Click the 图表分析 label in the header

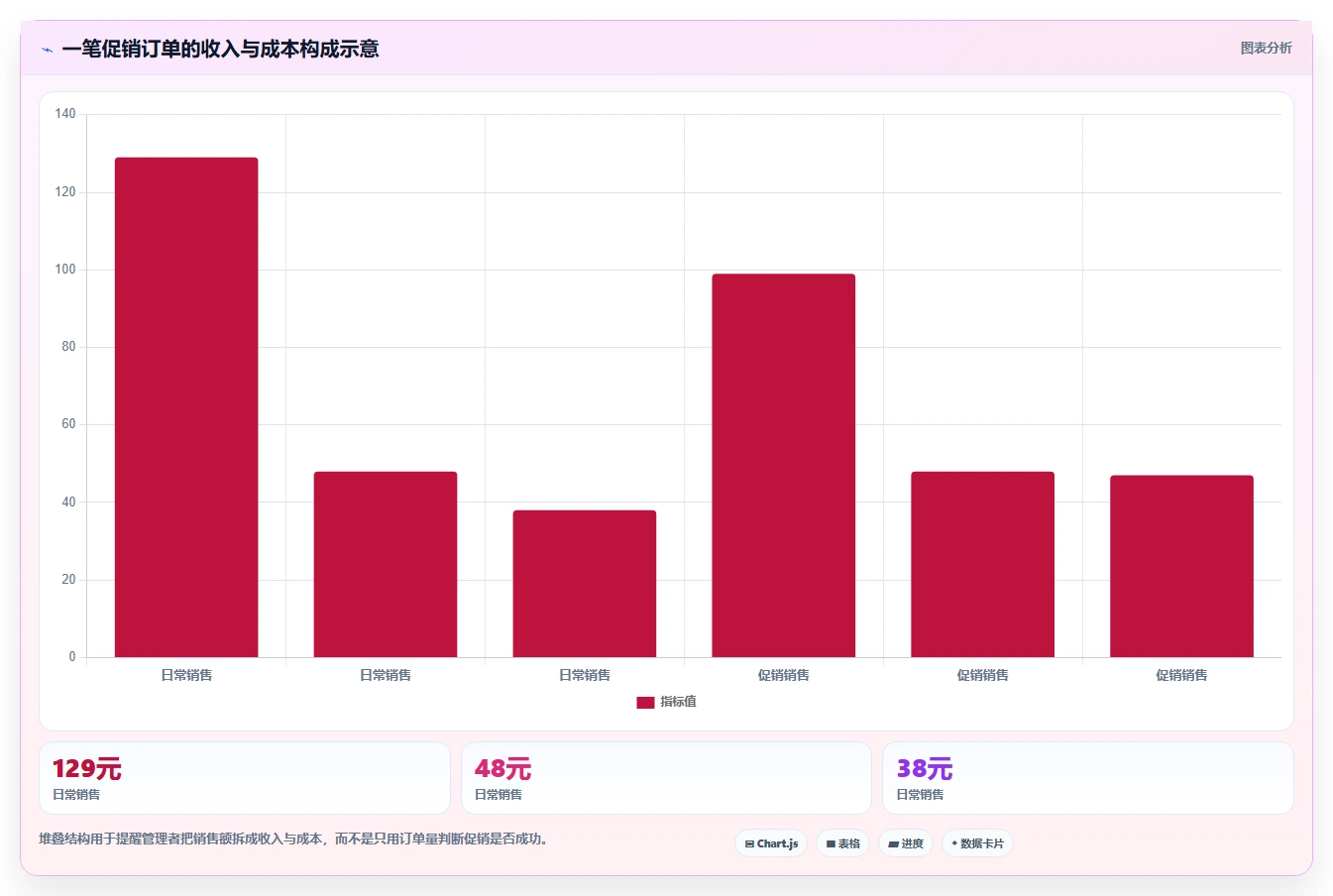1266,48
